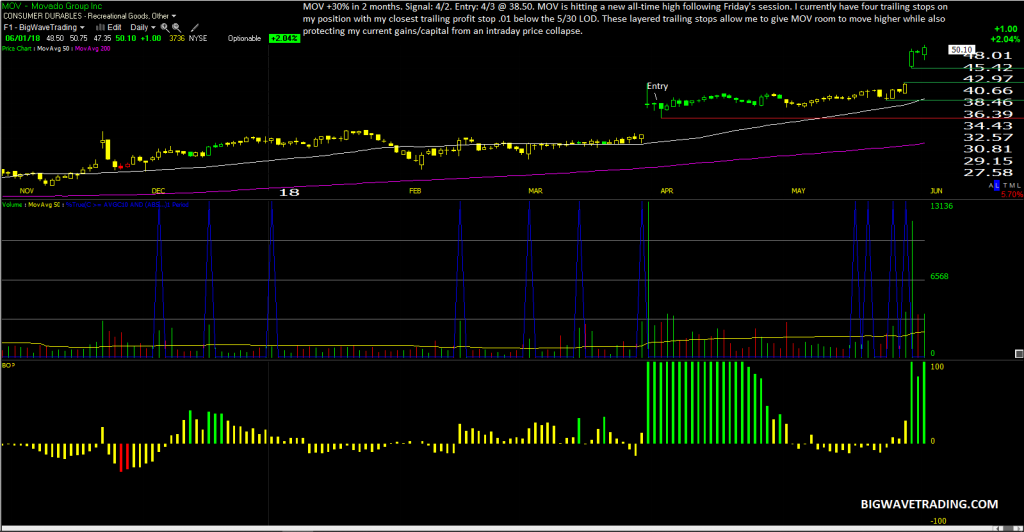
Task: Click the zoom in magnifier icon
Action: click(x=165, y=27)
